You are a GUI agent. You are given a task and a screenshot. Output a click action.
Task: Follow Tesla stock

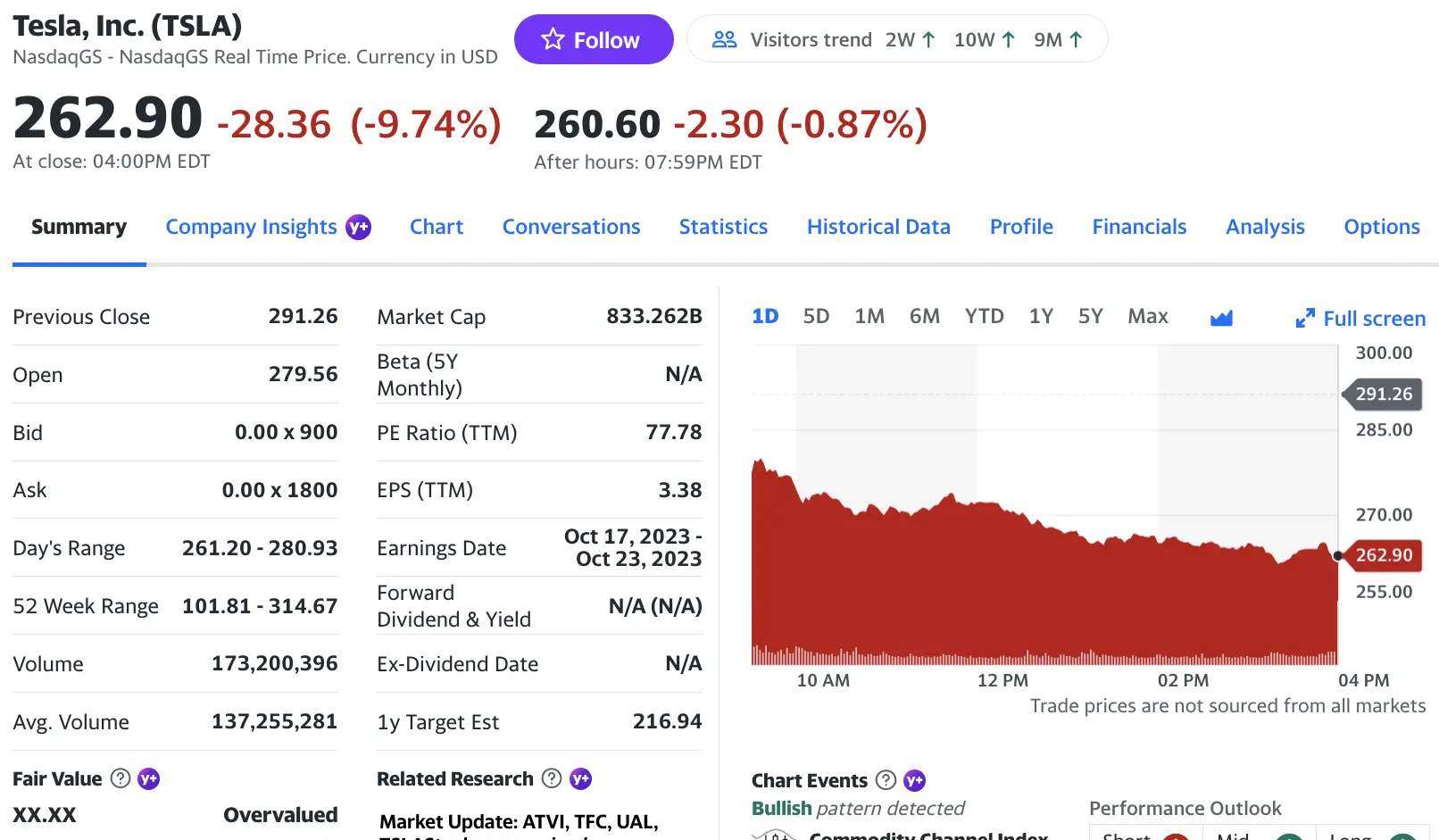click(594, 39)
